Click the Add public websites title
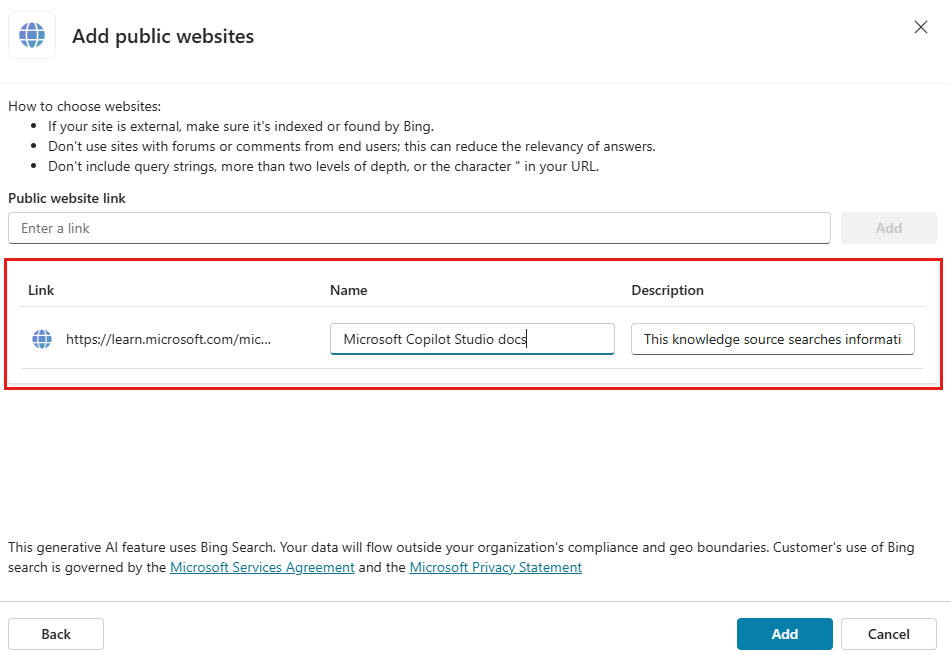Image resolution: width=951 pixels, height=655 pixels. point(163,36)
